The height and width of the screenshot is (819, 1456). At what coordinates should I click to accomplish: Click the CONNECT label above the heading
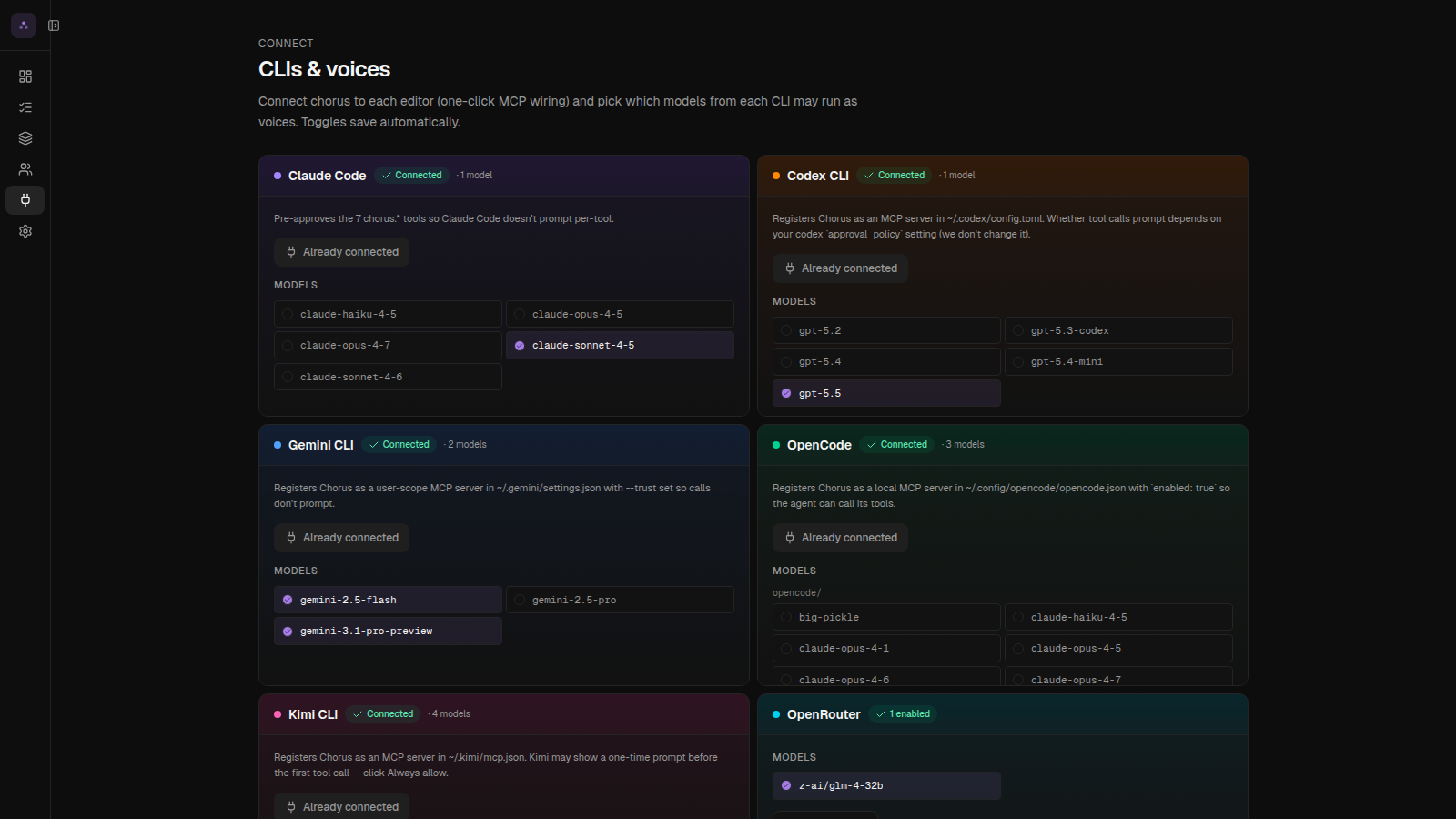pyautogui.click(x=286, y=44)
